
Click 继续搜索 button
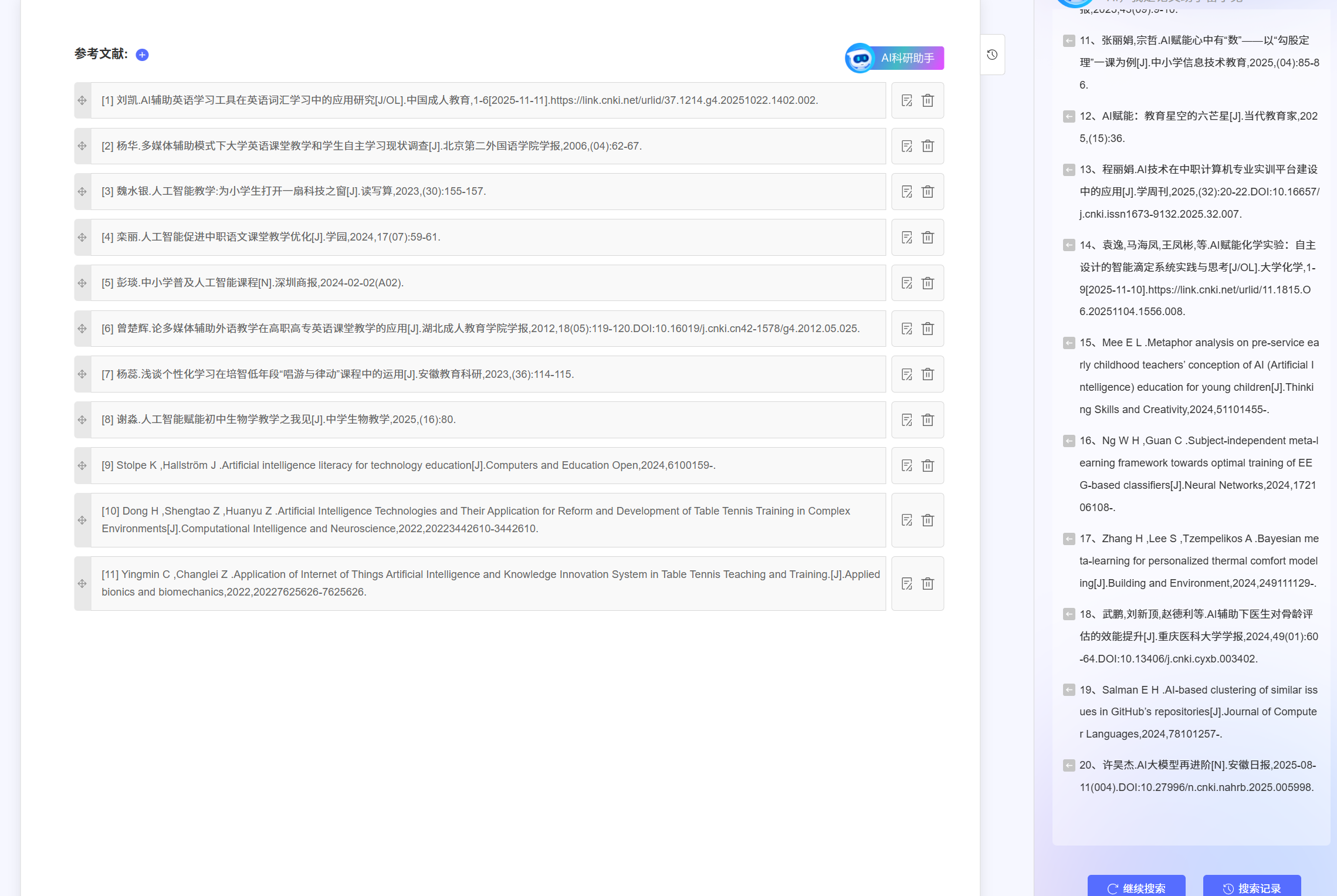[1136, 888]
